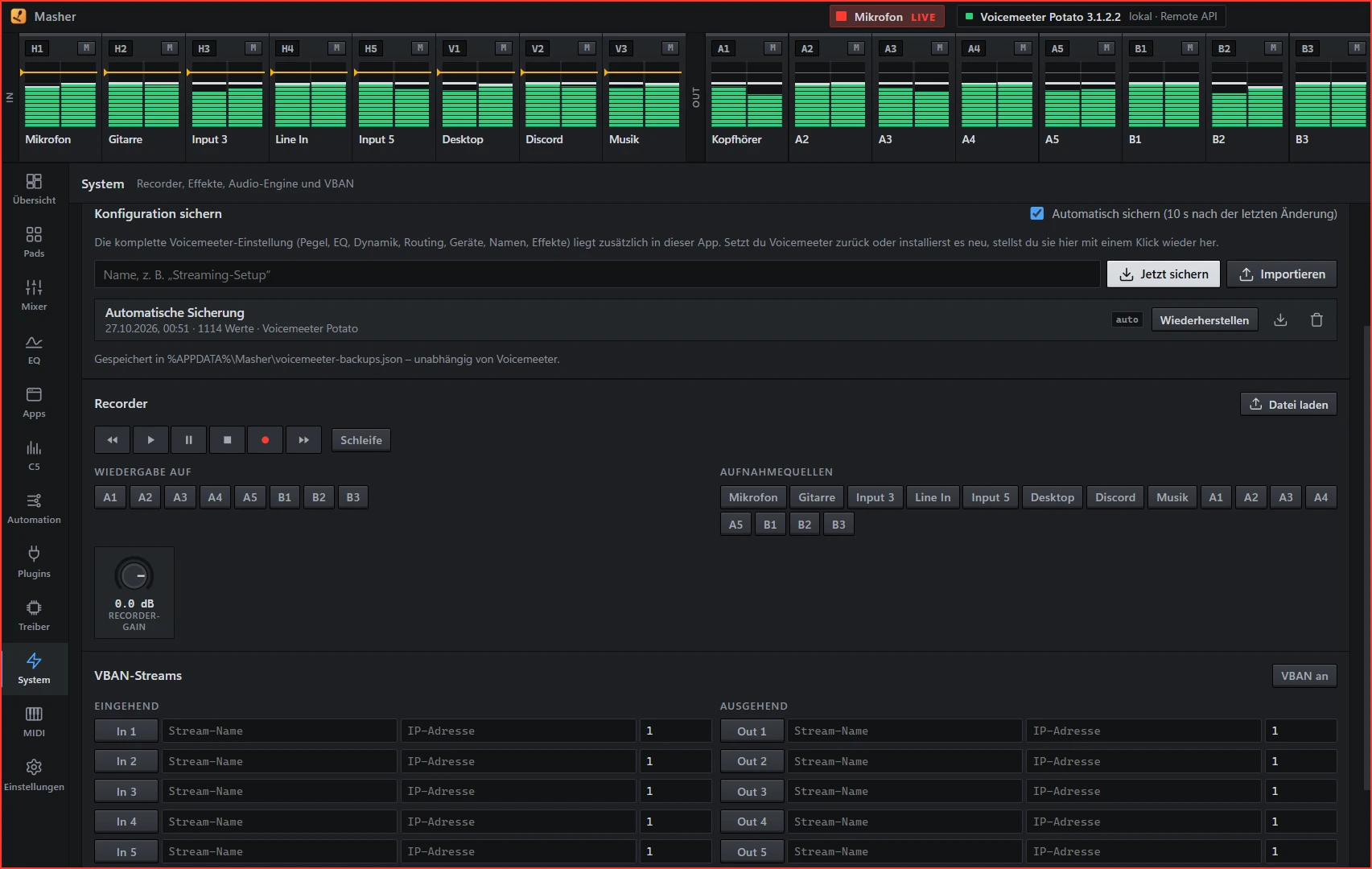
Task: Toggle Automatisch sichern checkbox
Action: 1037,213
